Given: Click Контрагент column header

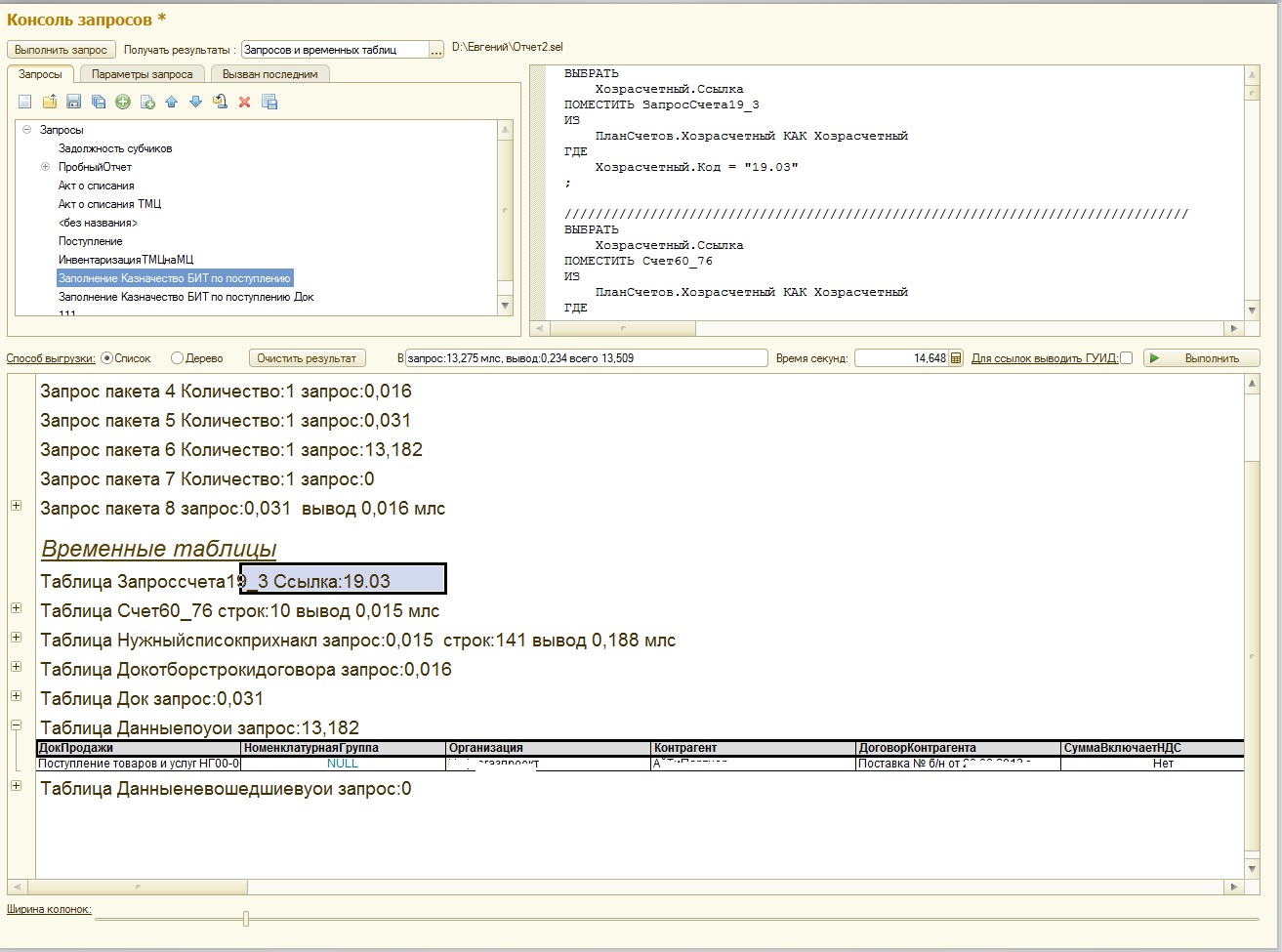Looking at the screenshot, I should [753, 748].
